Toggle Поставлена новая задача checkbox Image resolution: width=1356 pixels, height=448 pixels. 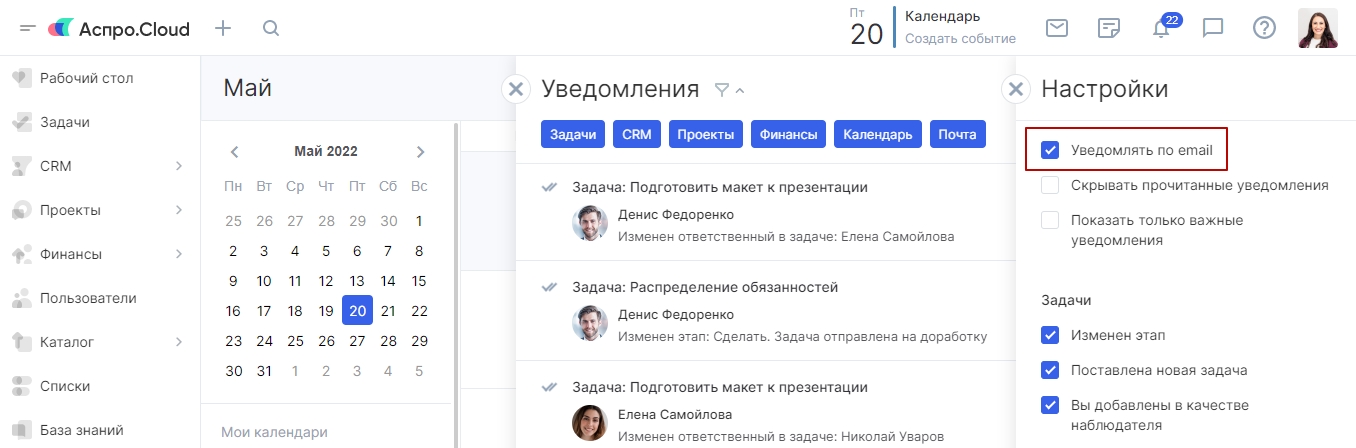pos(1050,370)
